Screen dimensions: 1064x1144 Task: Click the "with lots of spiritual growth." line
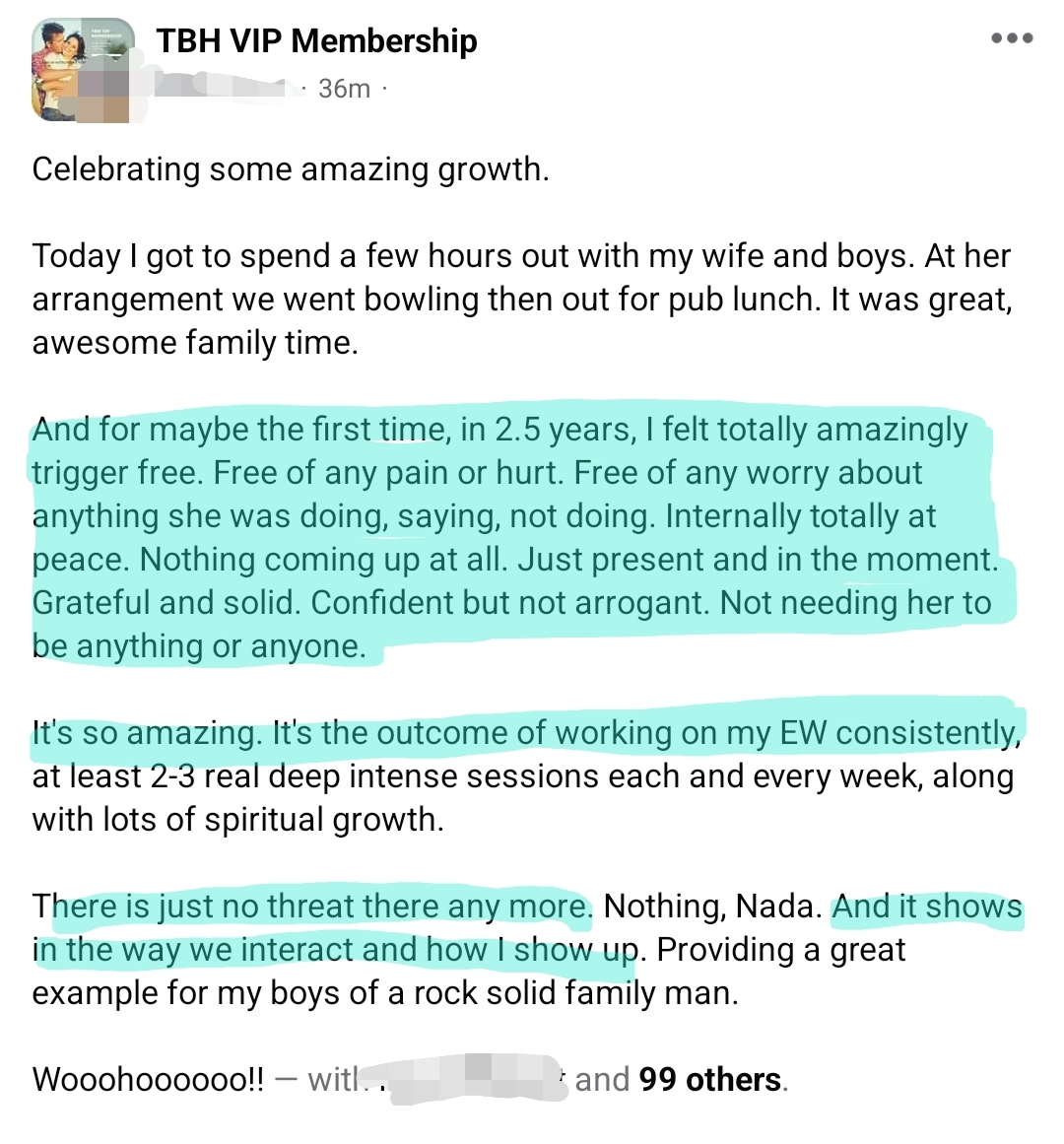pyautogui.click(x=237, y=820)
